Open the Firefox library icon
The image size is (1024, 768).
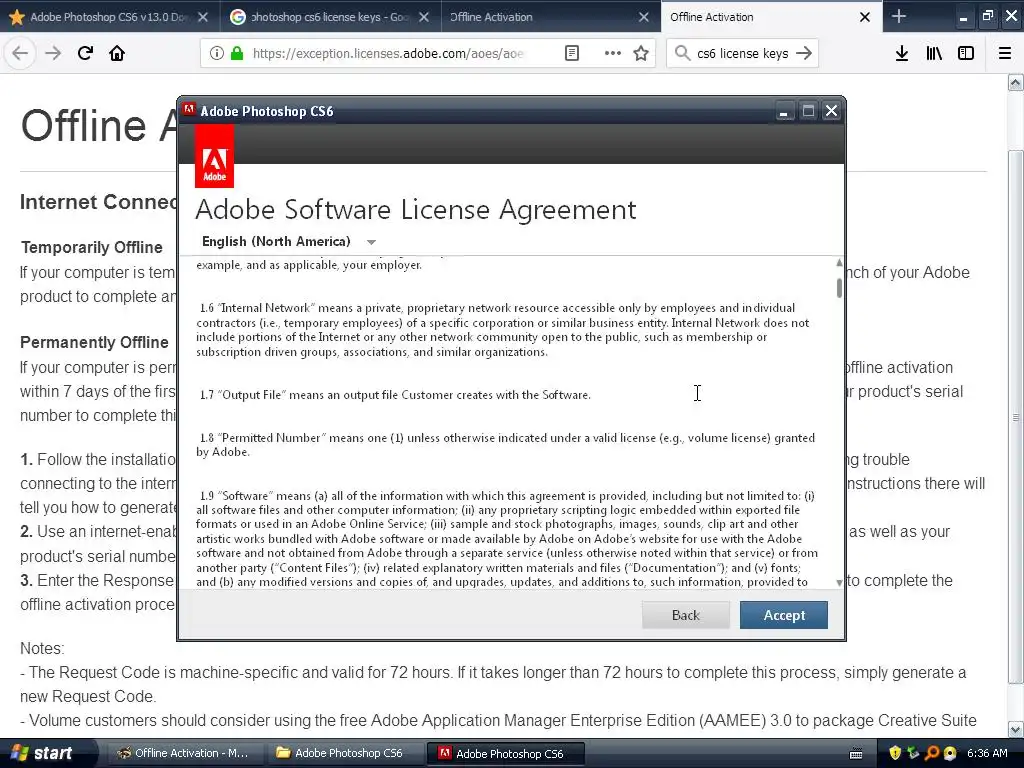(934, 53)
